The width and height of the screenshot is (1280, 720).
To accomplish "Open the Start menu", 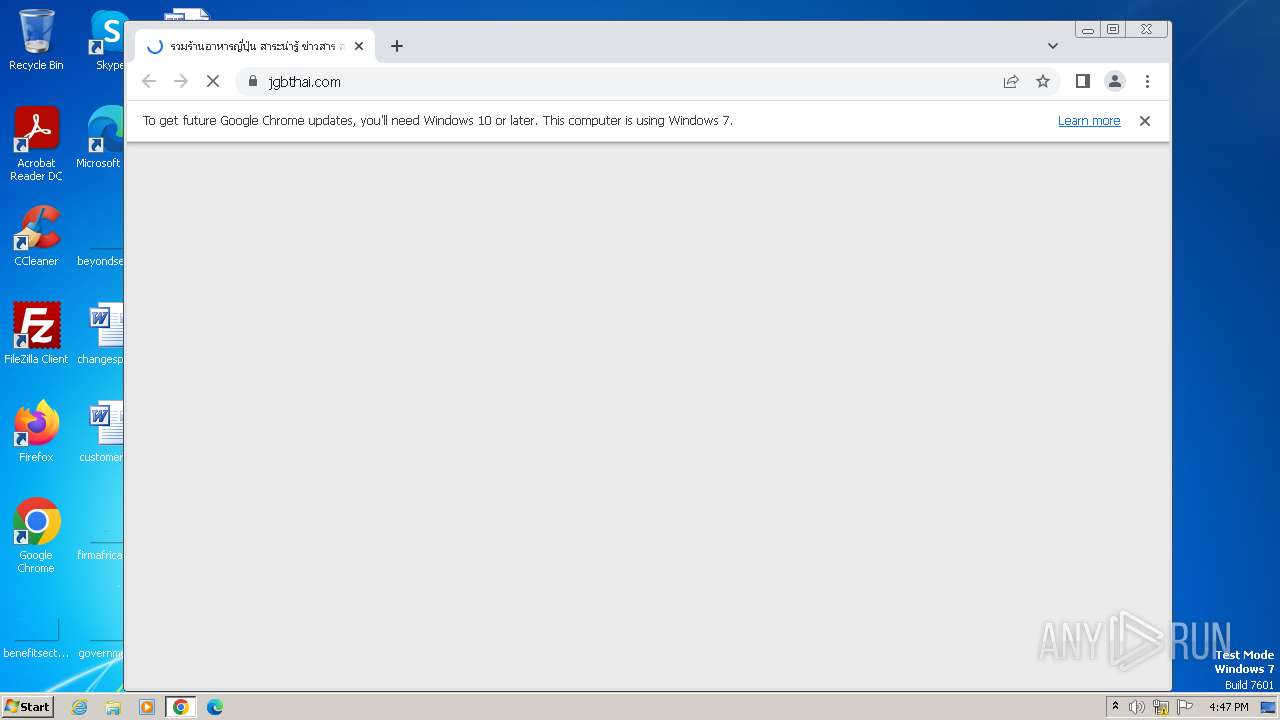I will coord(28,706).
